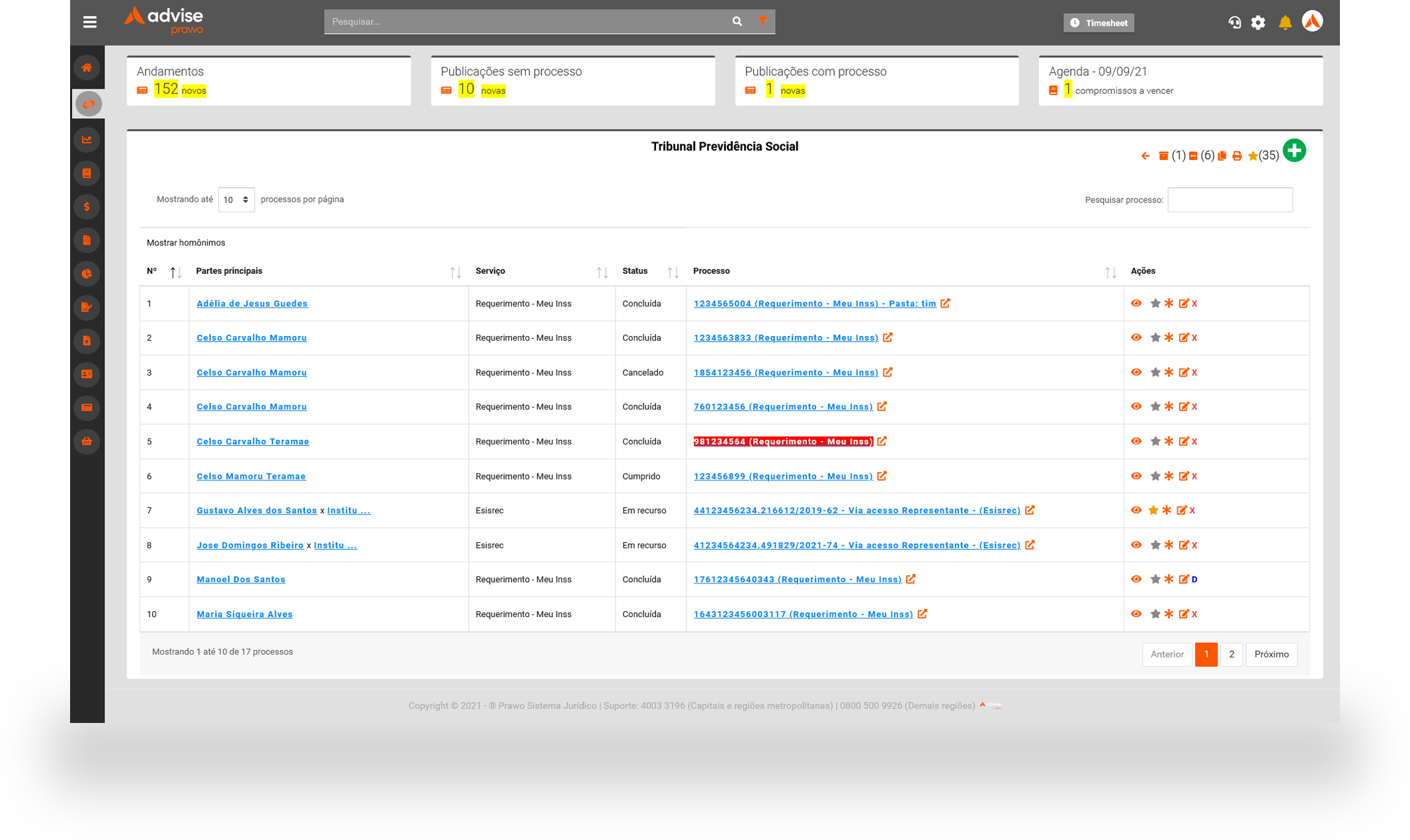Image resolution: width=1410 pixels, height=840 pixels.
Task: Open the search filter funnel options
Action: (763, 22)
